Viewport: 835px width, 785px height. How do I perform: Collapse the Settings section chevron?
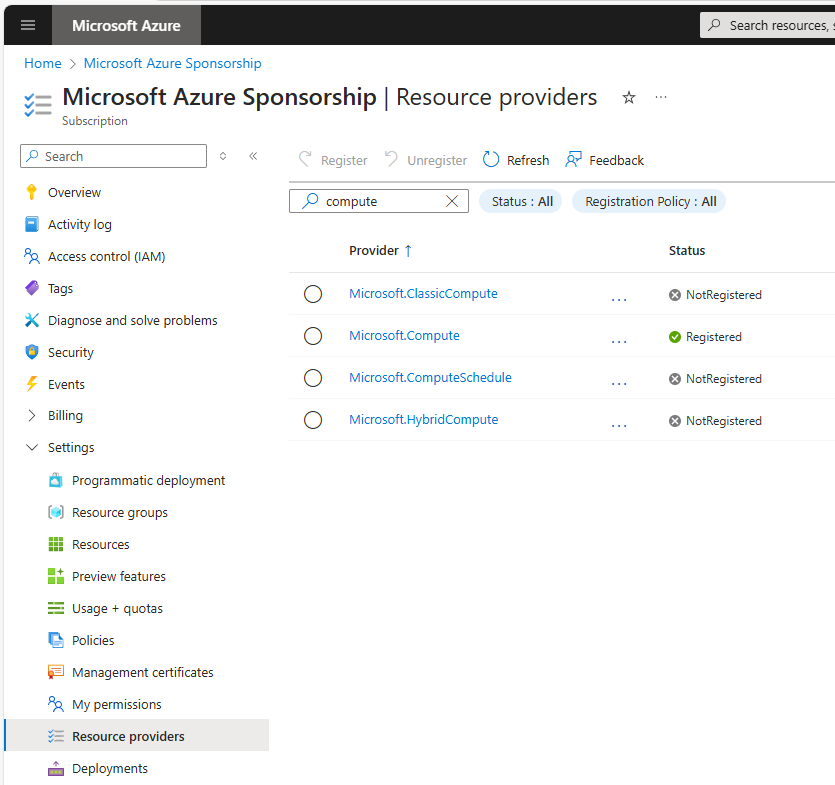click(32, 447)
